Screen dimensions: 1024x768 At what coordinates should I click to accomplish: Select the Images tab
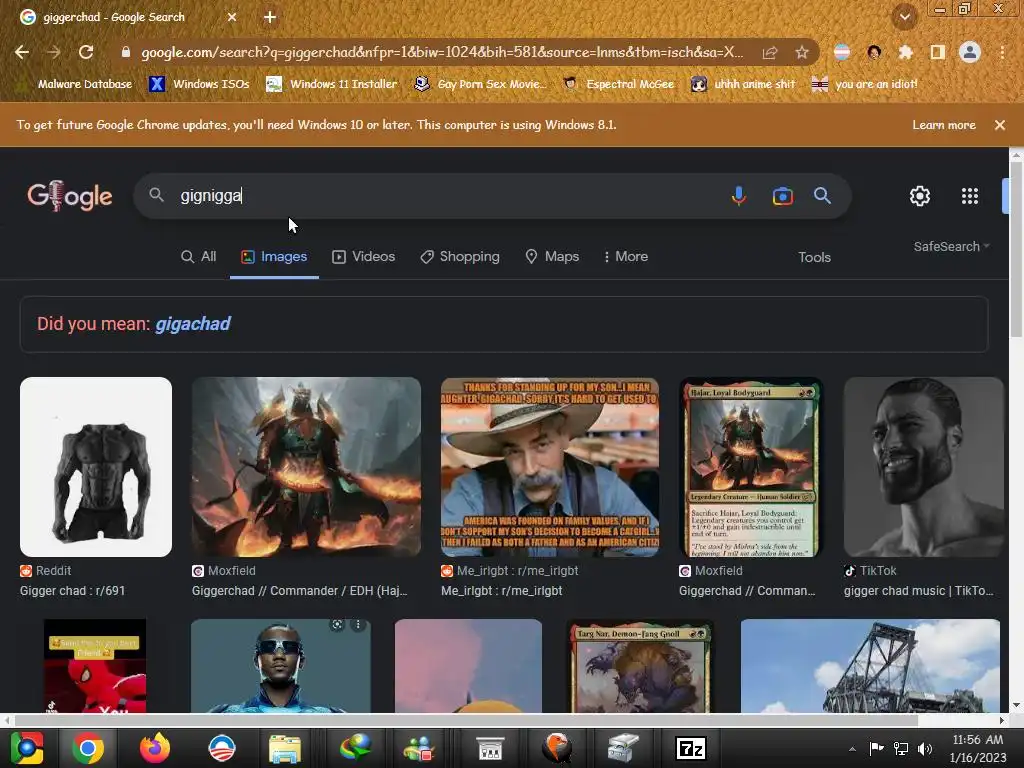[274, 257]
